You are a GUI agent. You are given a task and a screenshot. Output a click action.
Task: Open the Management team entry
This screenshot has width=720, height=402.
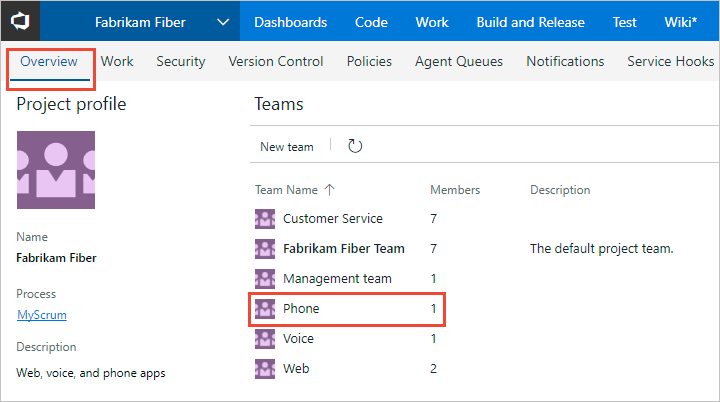[x=337, y=278]
